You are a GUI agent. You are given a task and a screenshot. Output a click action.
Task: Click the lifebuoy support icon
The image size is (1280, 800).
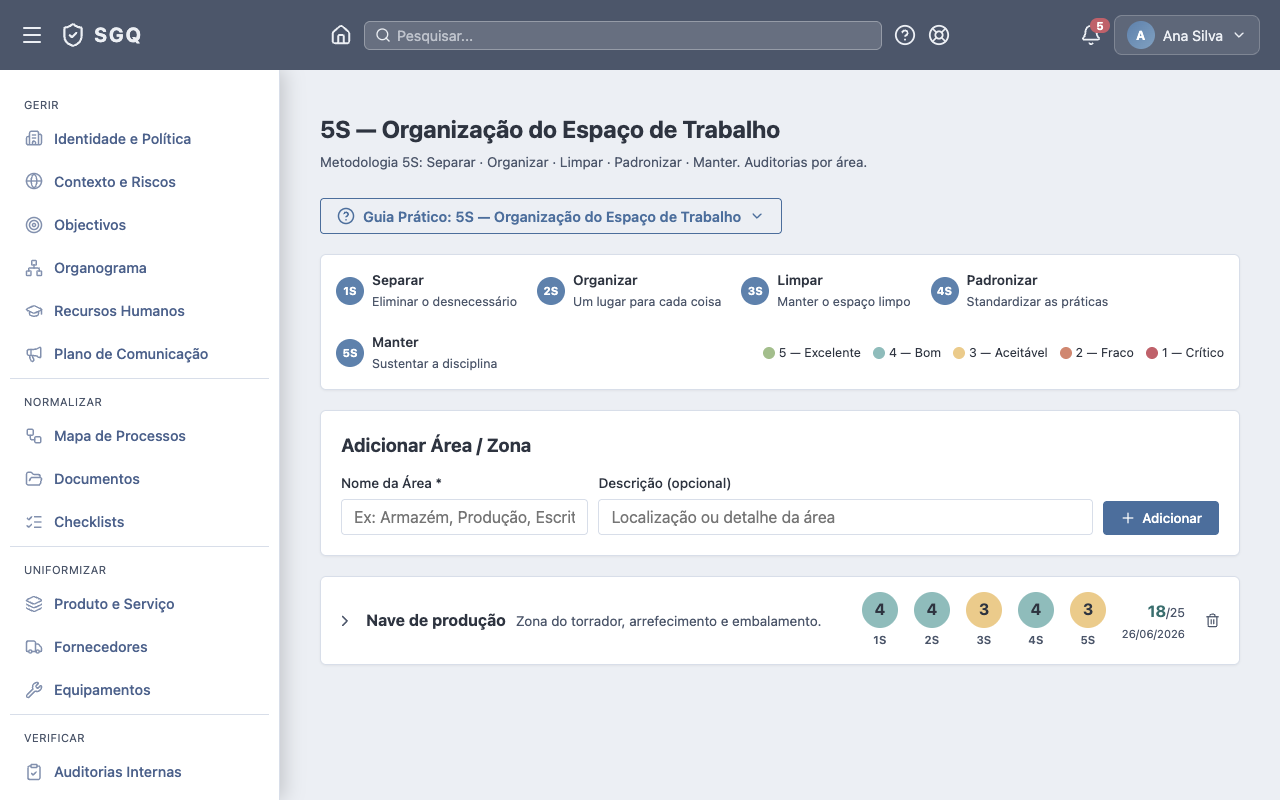click(938, 35)
